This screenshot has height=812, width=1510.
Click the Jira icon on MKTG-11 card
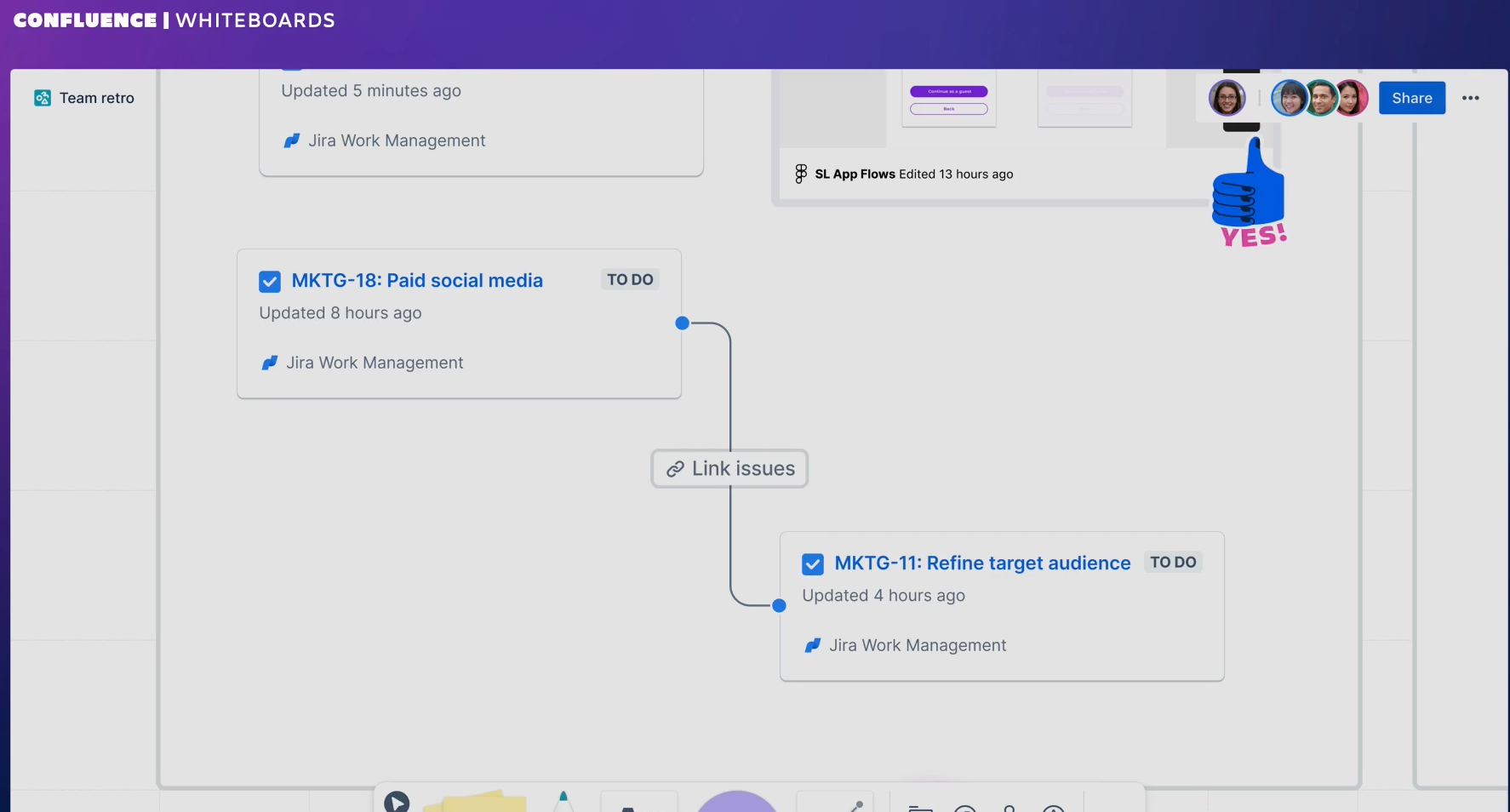pos(813,645)
